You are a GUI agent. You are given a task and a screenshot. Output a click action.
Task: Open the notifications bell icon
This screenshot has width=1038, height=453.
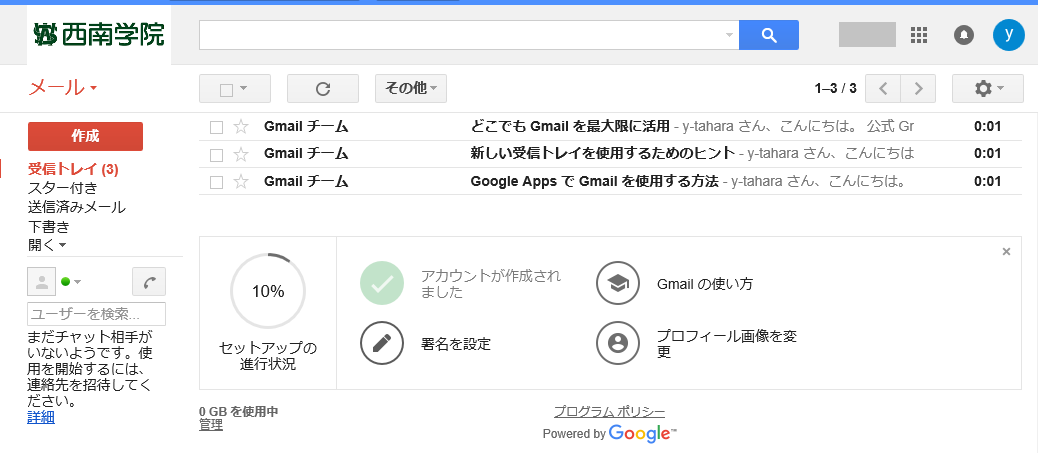coord(964,35)
